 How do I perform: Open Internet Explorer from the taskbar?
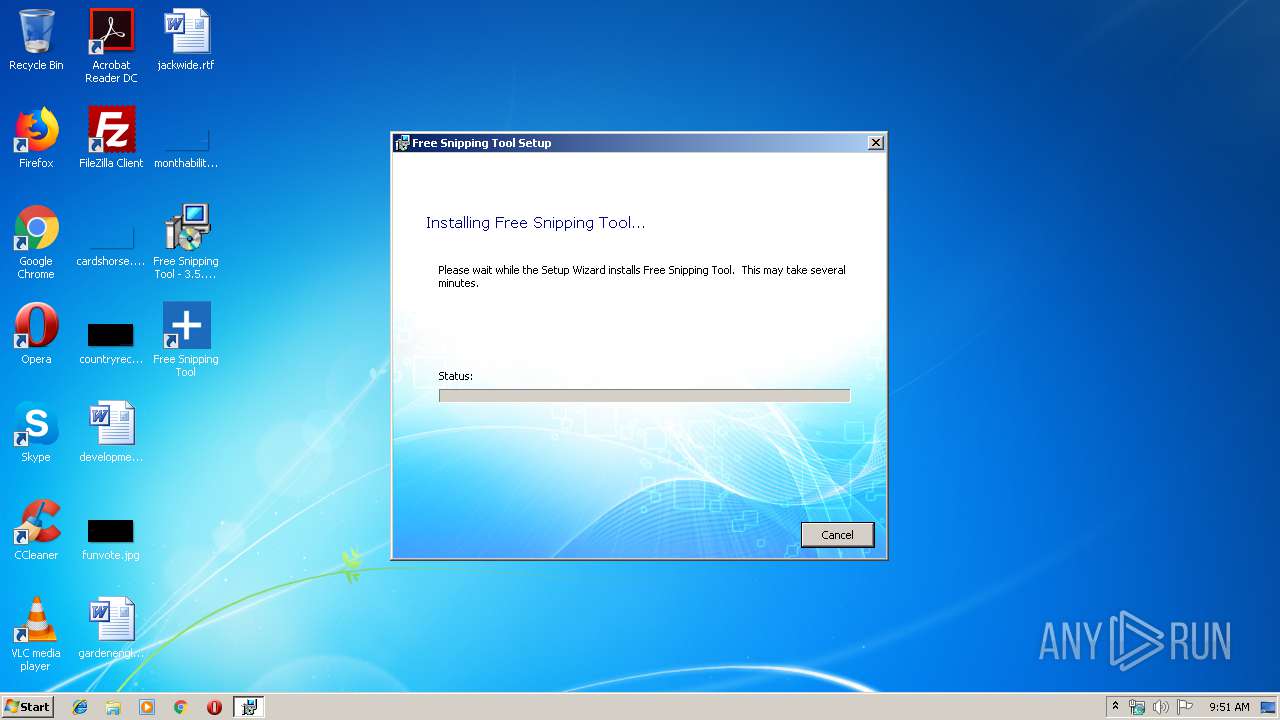click(x=80, y=707)
